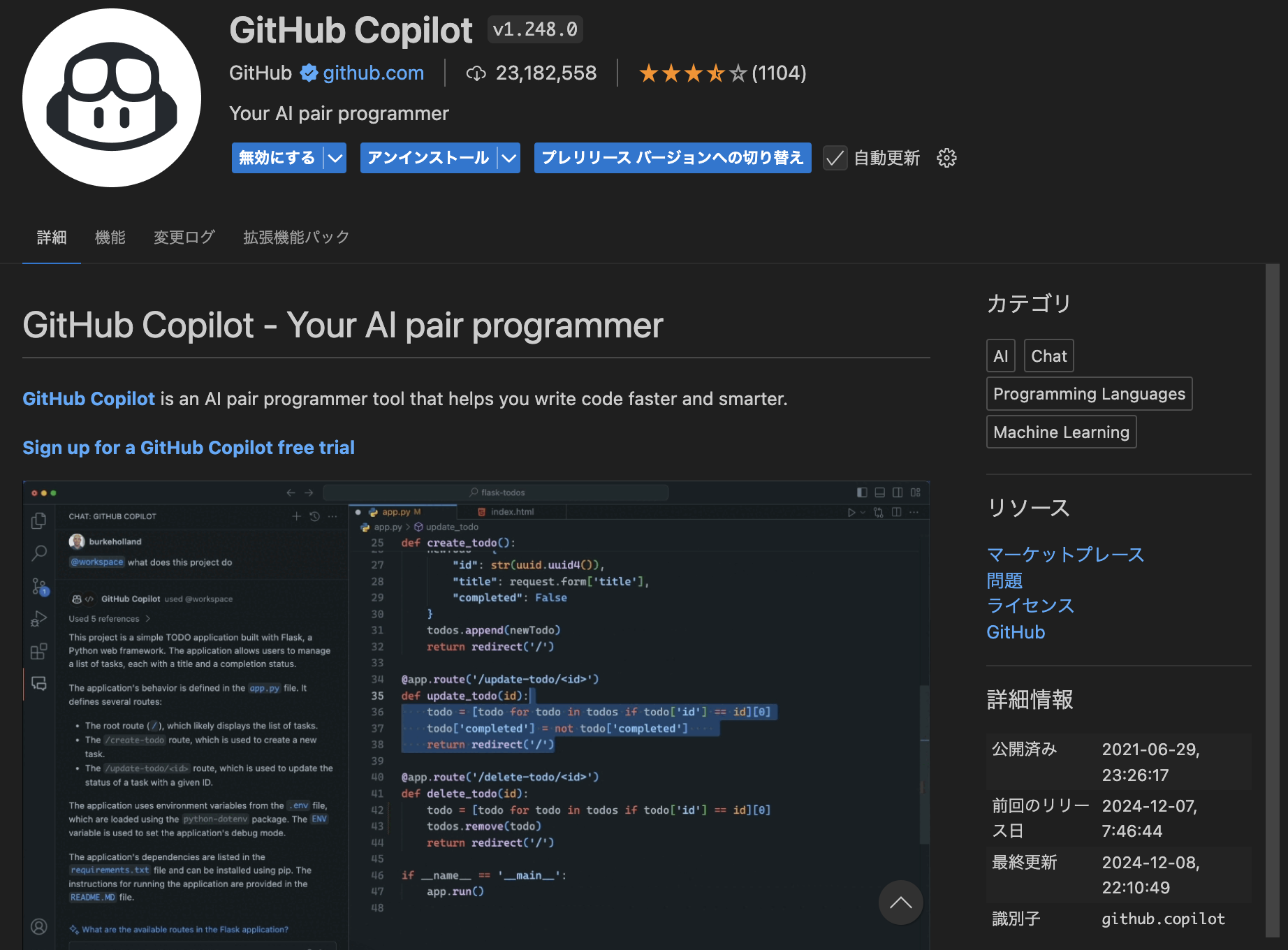Toggle the 自動更新 checkbox
Image resolution: width=1288 pixels, height=950 pixels.
tap(835, 158)
